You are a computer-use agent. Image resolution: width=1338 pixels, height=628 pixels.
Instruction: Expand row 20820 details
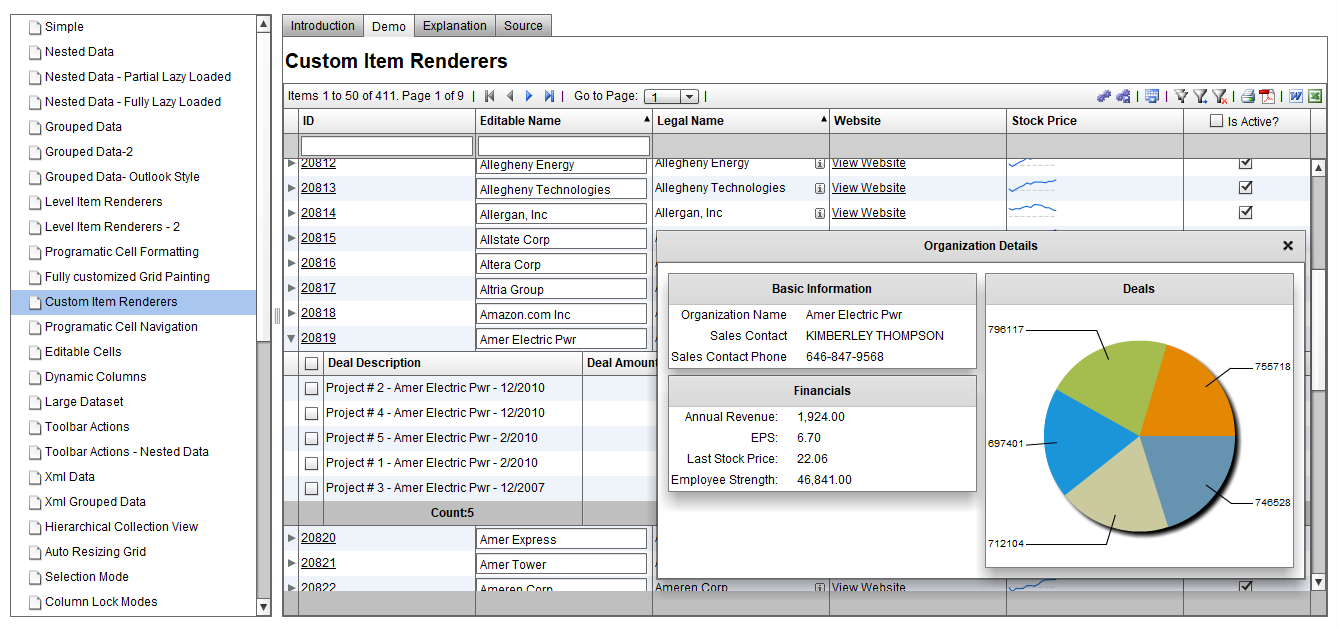(292, 538)
